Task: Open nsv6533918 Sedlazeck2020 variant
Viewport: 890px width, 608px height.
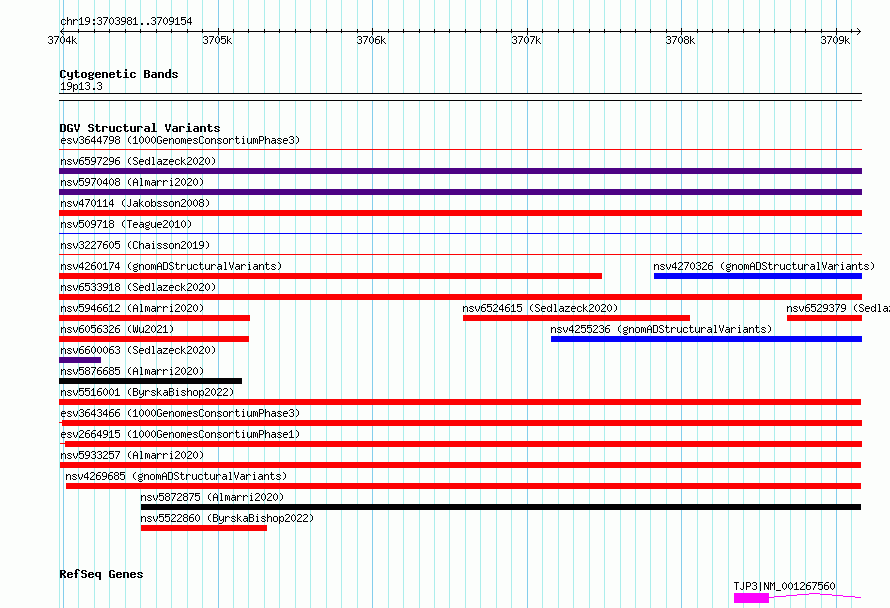Action: coord(138,287)
